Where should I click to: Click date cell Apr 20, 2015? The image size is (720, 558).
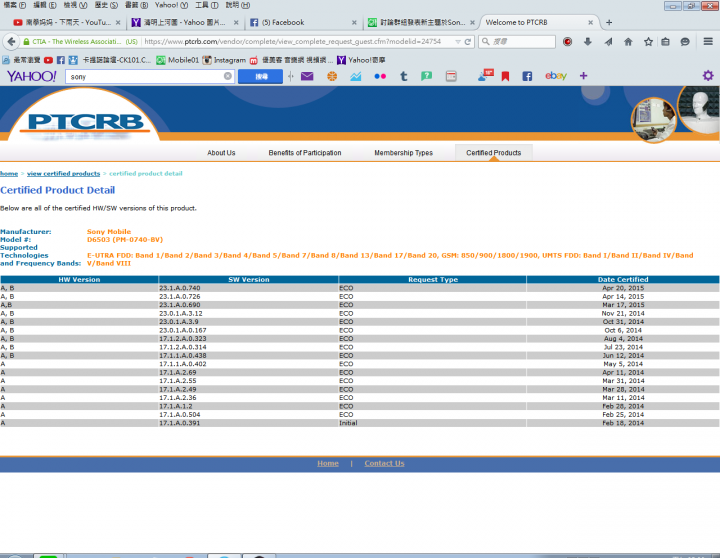(x=623, y=288)
